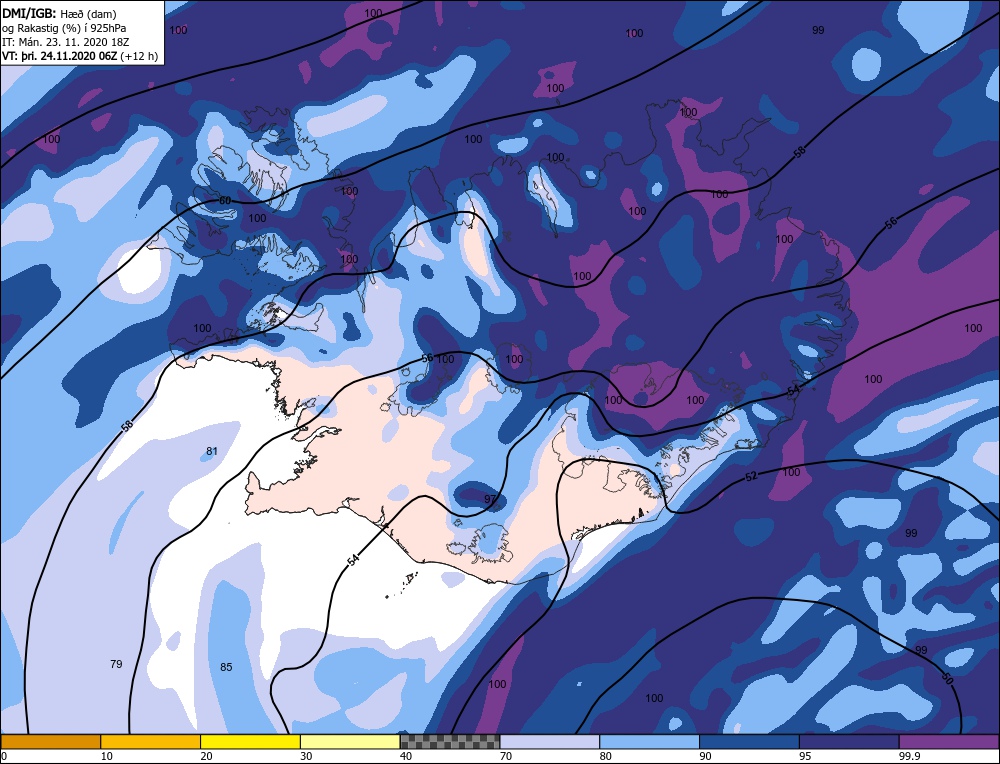Click the legend tick label '95'
Viewport: 1000px width, 764px height.
(805, 756)
